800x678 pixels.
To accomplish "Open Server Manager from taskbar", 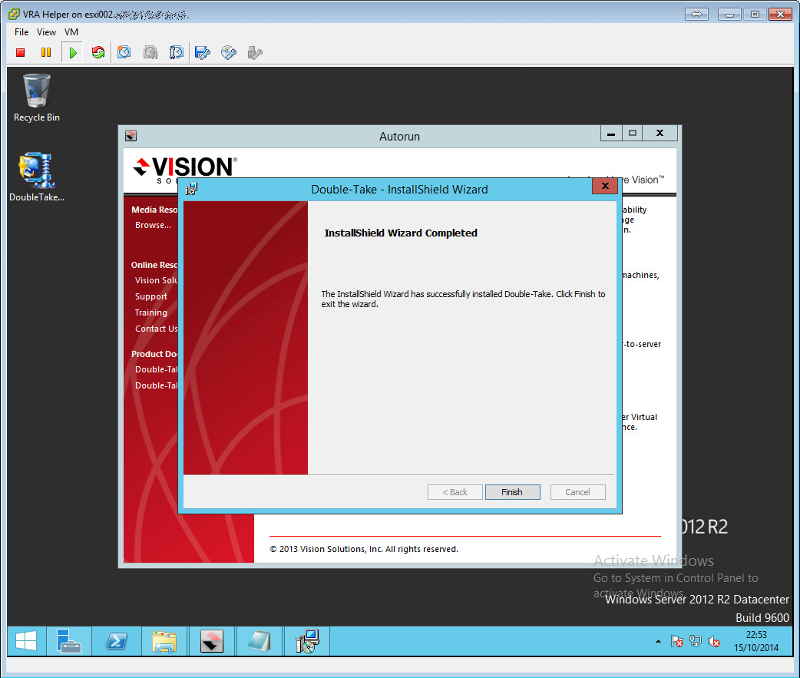I will coord(69,641).
